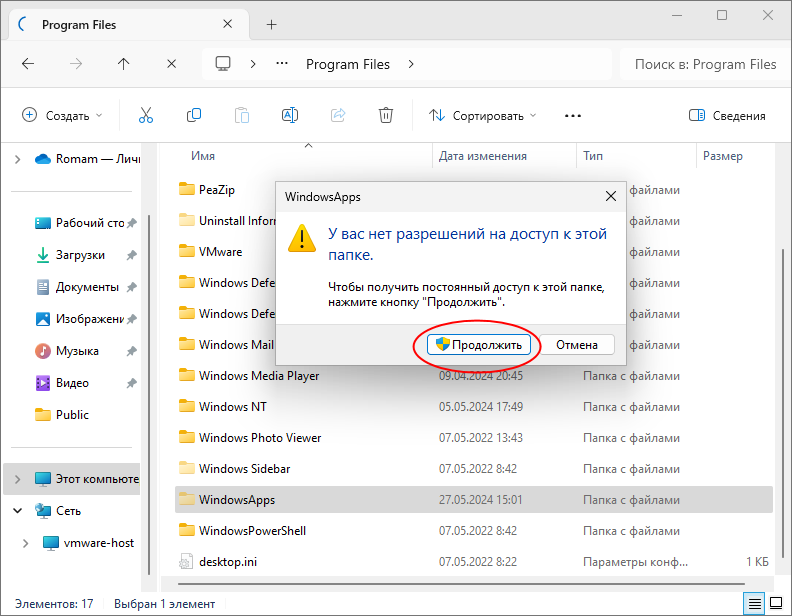792x616 pixels.
Task: Open Изображения in sidebar
Action: click(x=79, y=319)
